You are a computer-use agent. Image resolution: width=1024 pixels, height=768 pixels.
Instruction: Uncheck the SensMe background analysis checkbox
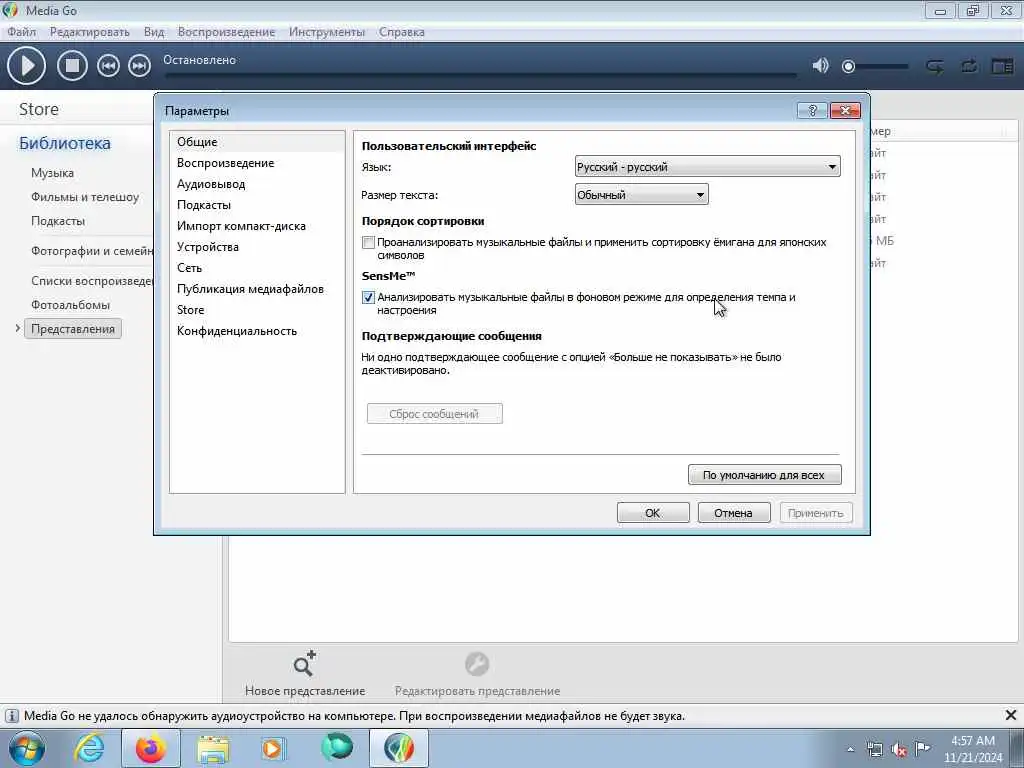[x=368, y=297]
